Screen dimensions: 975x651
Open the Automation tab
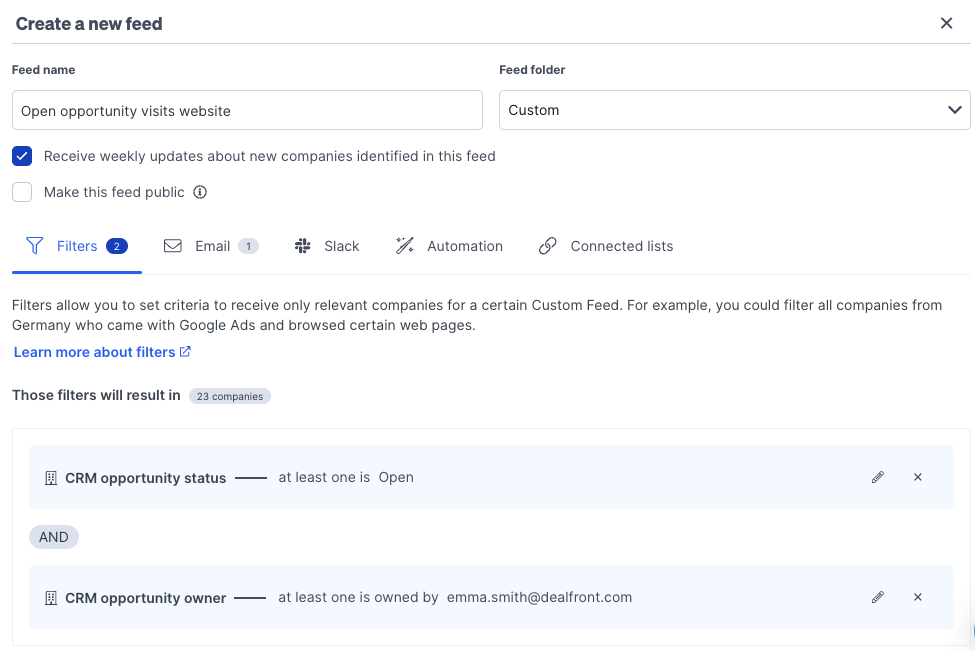point(449,245)
